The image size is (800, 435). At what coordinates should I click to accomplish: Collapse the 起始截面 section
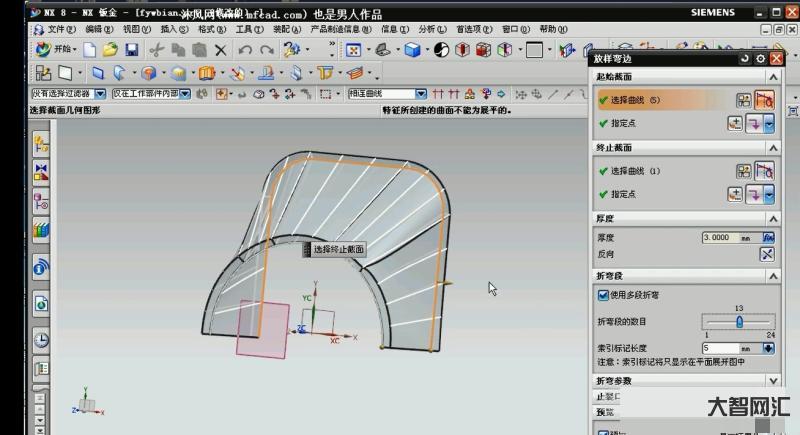tap(772, 77)
